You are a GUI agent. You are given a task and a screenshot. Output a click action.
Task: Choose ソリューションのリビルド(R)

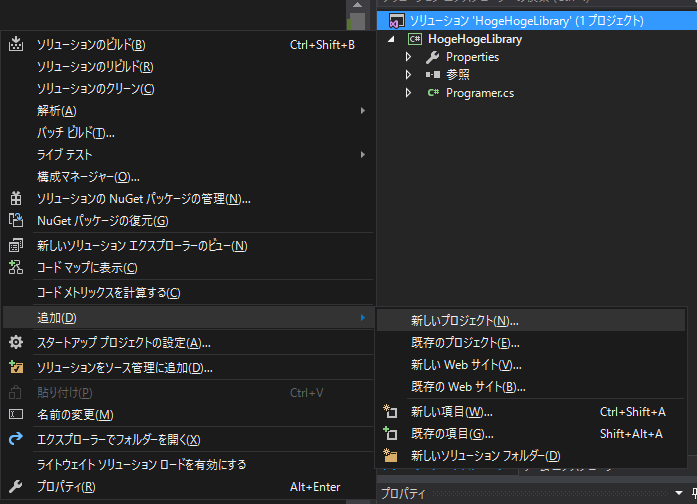point(188,67)
